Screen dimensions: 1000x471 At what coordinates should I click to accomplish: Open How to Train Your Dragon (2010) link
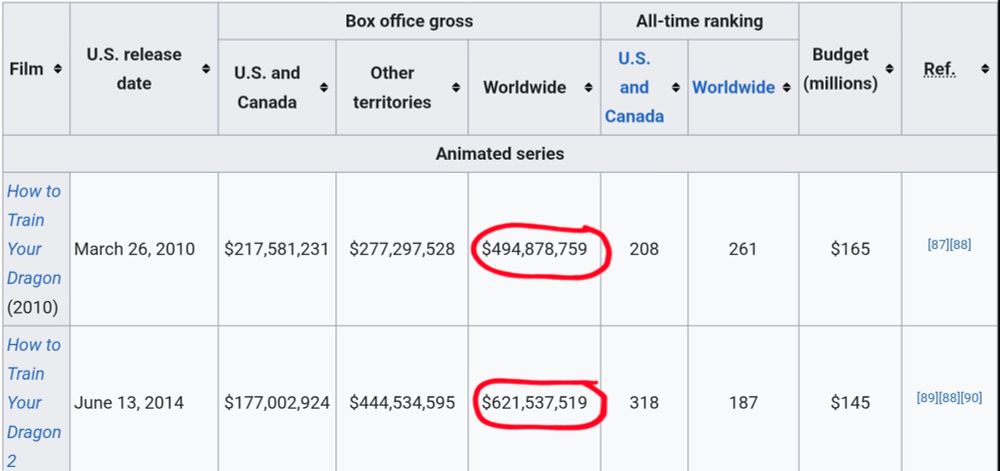click(34, 234)
